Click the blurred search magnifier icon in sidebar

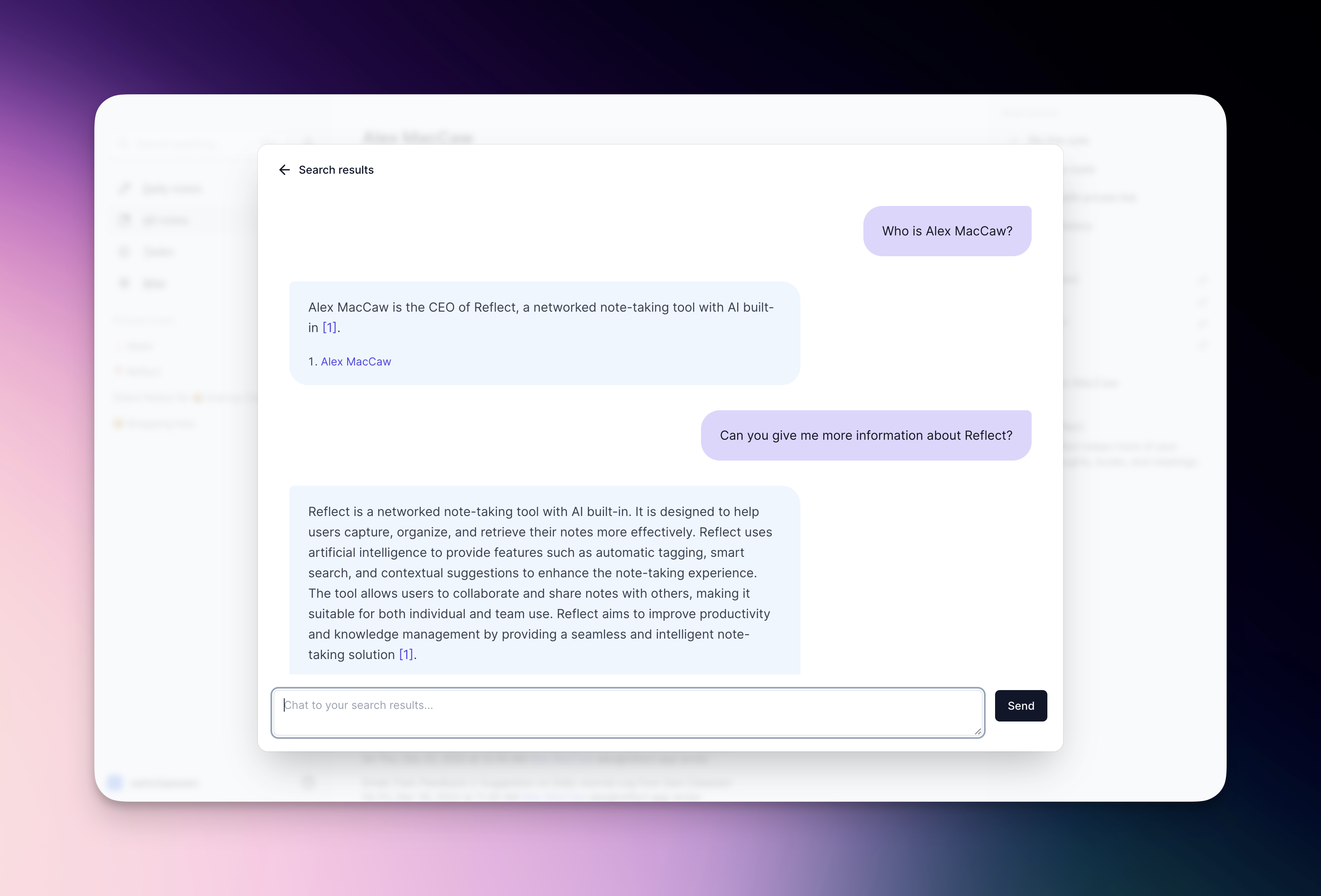(123, 144)
